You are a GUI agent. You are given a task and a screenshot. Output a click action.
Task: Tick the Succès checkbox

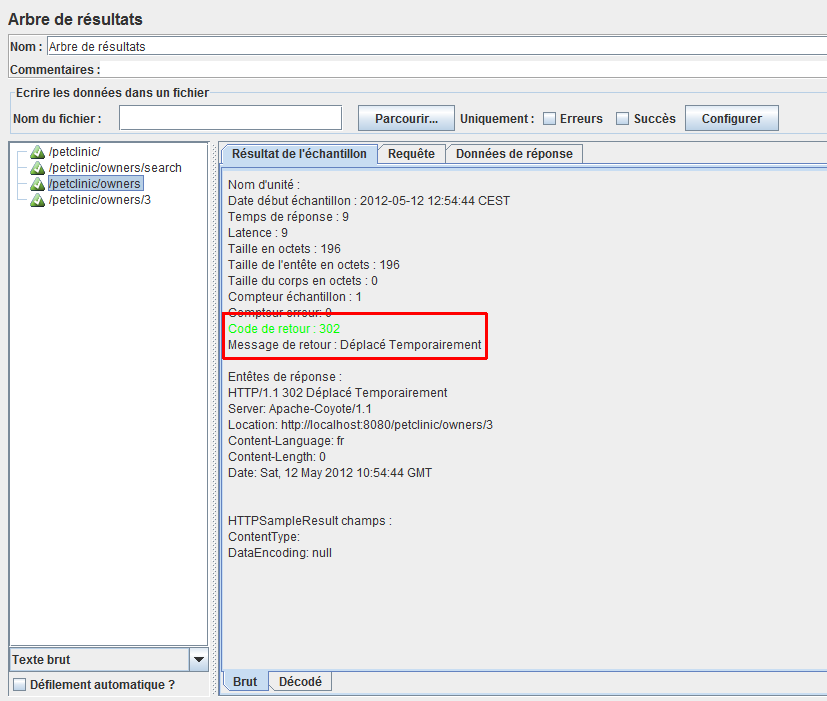click(x=622, y=119)
